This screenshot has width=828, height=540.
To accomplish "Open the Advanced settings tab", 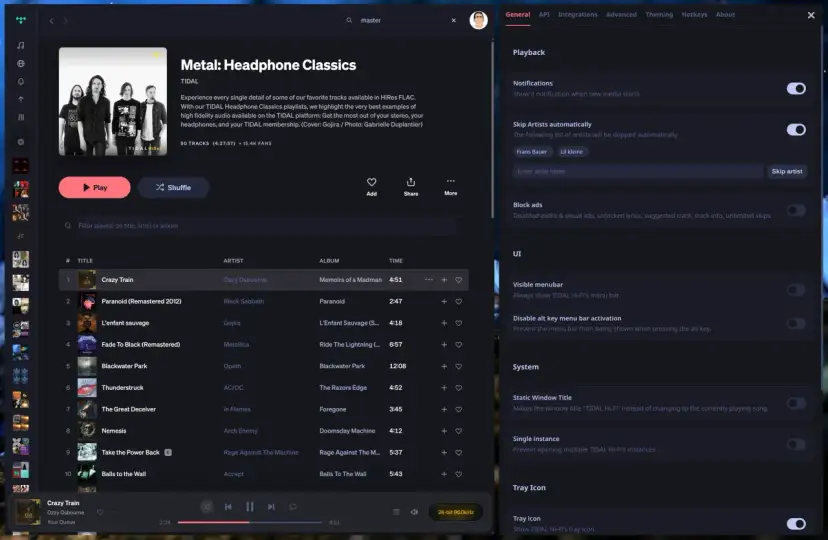I will click(x=621, y=15).
